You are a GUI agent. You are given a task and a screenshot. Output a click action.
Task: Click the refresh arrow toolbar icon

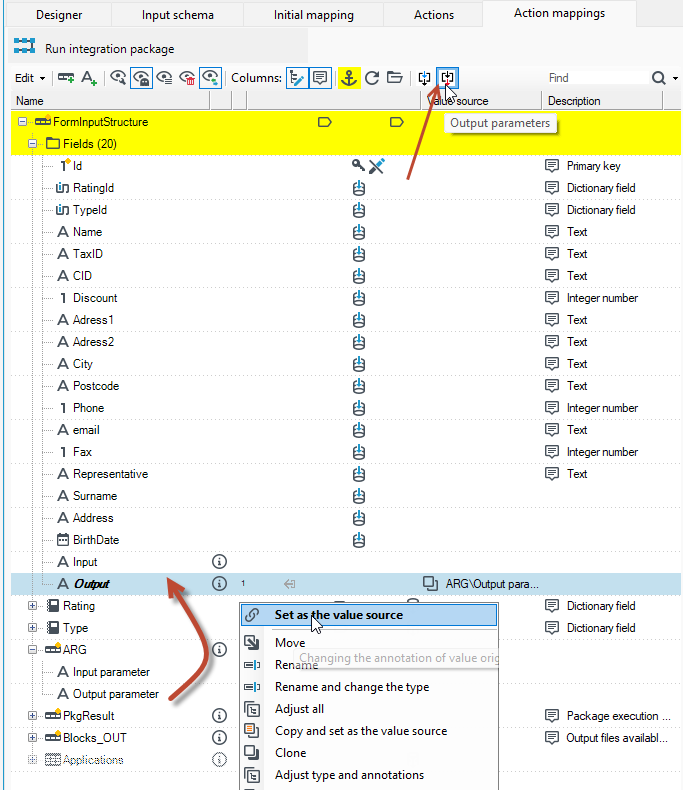(x=372, y=78)
